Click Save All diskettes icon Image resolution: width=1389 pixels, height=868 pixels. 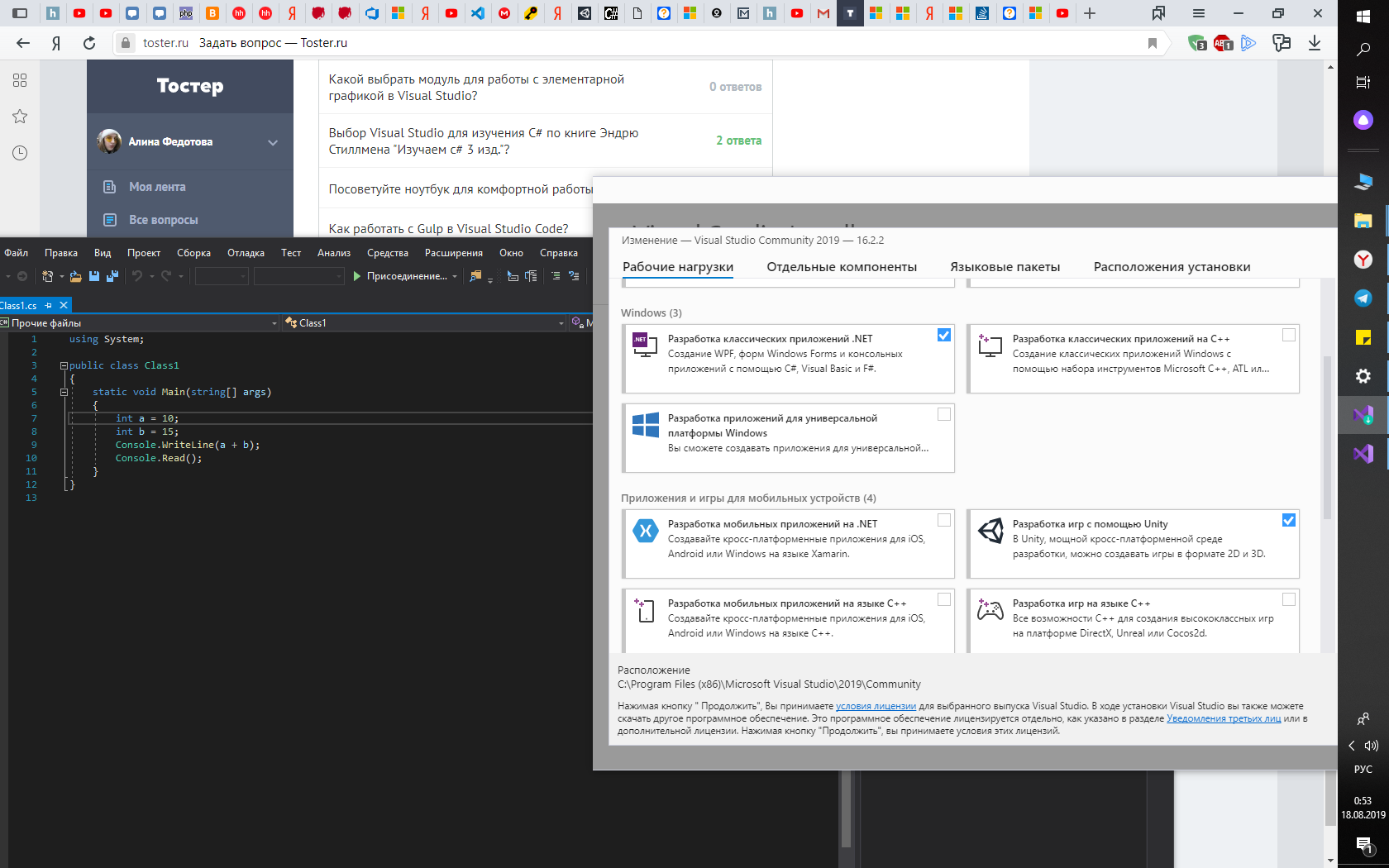pos(112,276)
